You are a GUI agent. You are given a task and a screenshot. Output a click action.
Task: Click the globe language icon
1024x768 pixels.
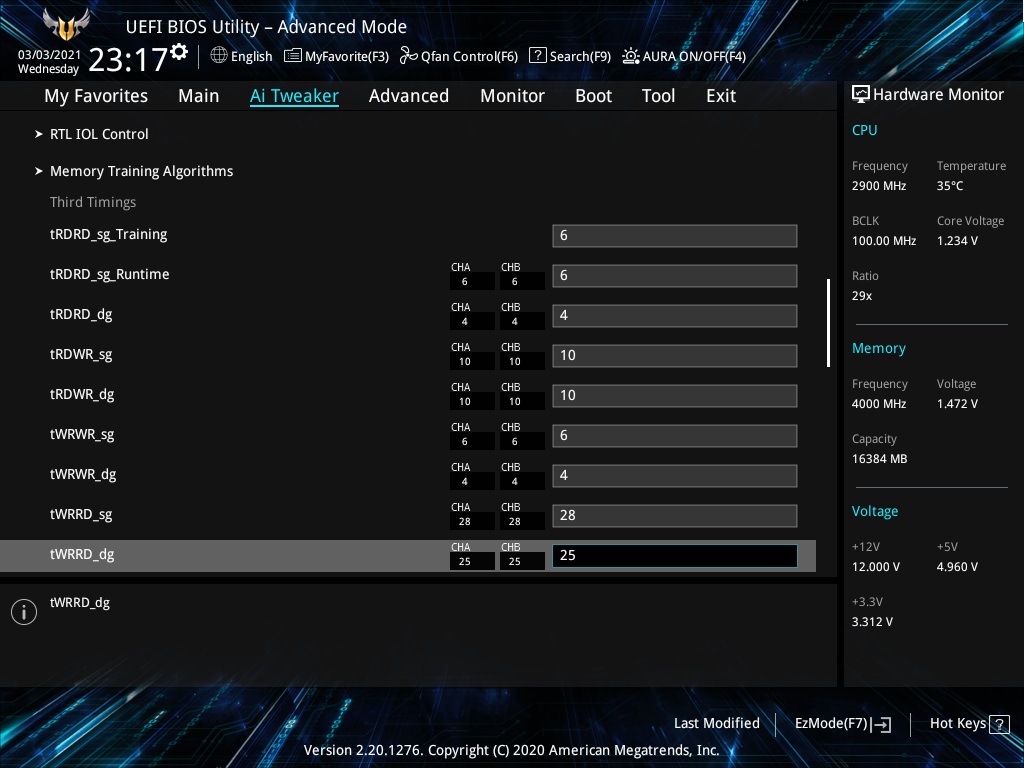click(219, 56)
